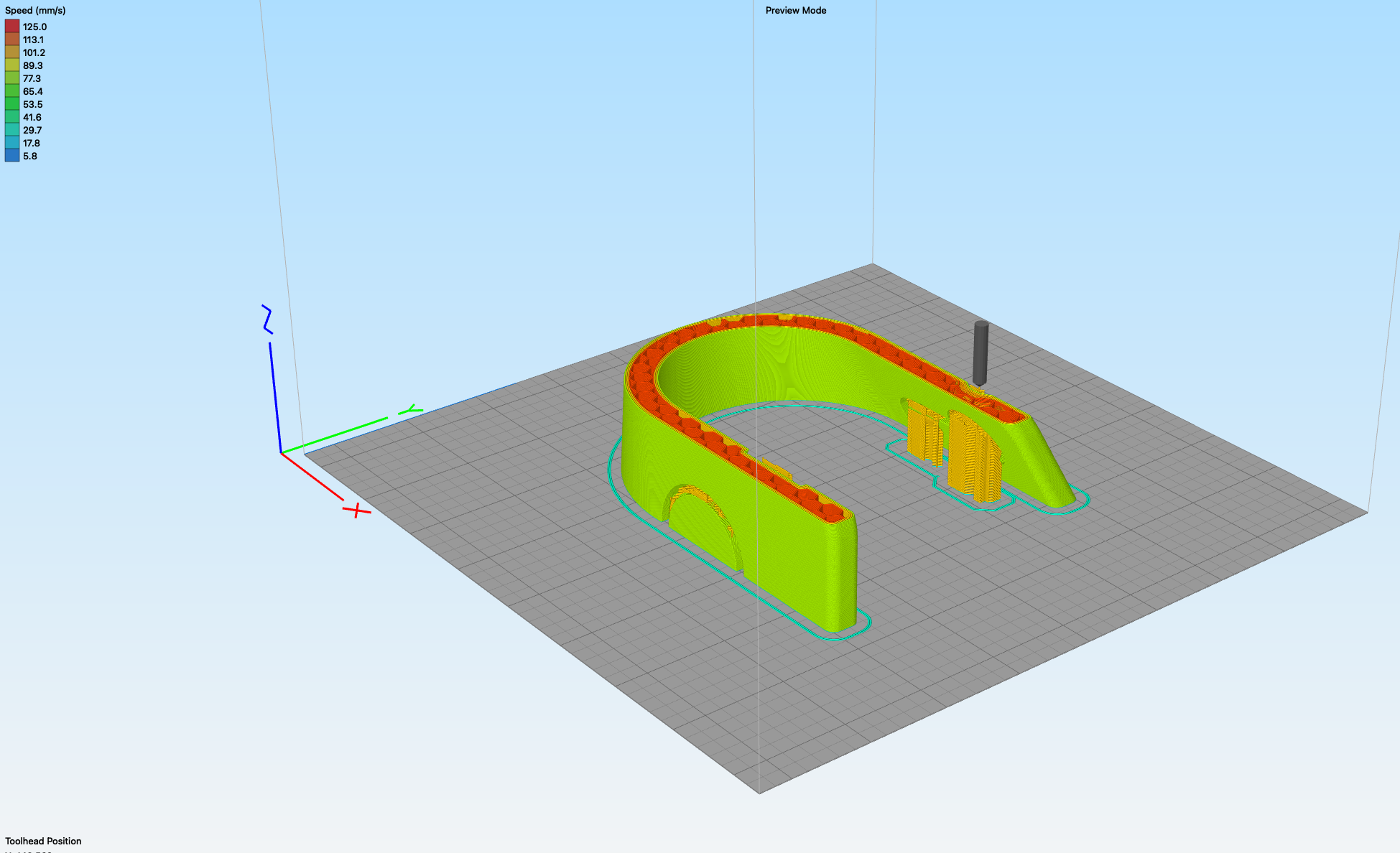Click the 65.4 speed color swatch
Screen dimensions: 1400x853
pyautogui.click(x=12, y=91)
